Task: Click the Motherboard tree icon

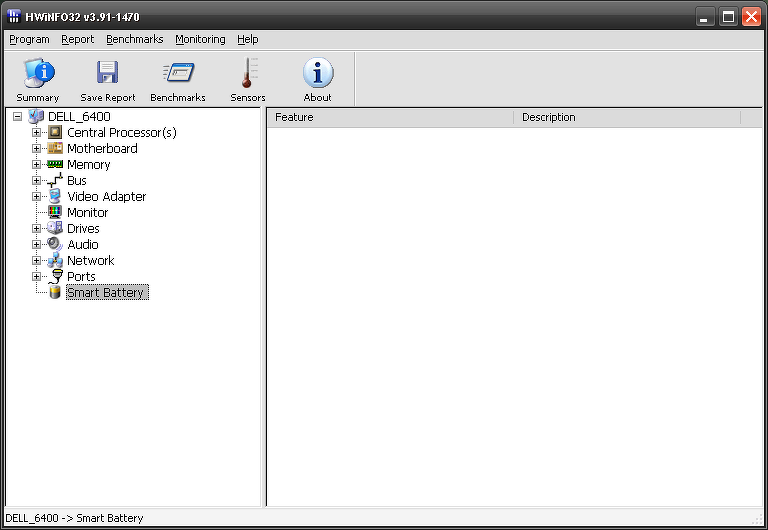Action: (x=55, y=148)
